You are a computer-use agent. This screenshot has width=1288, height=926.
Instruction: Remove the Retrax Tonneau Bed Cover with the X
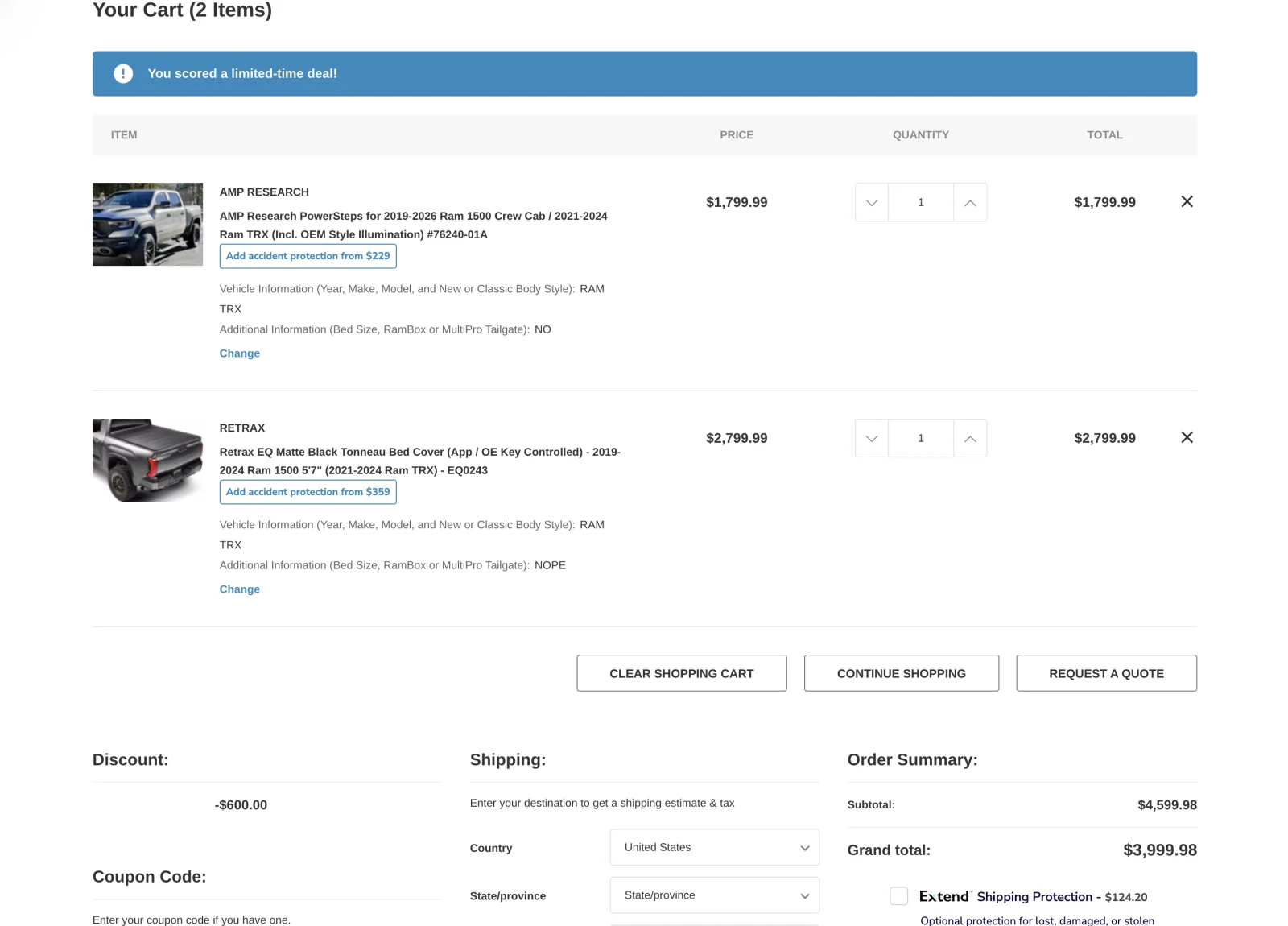pos(1187,437)
